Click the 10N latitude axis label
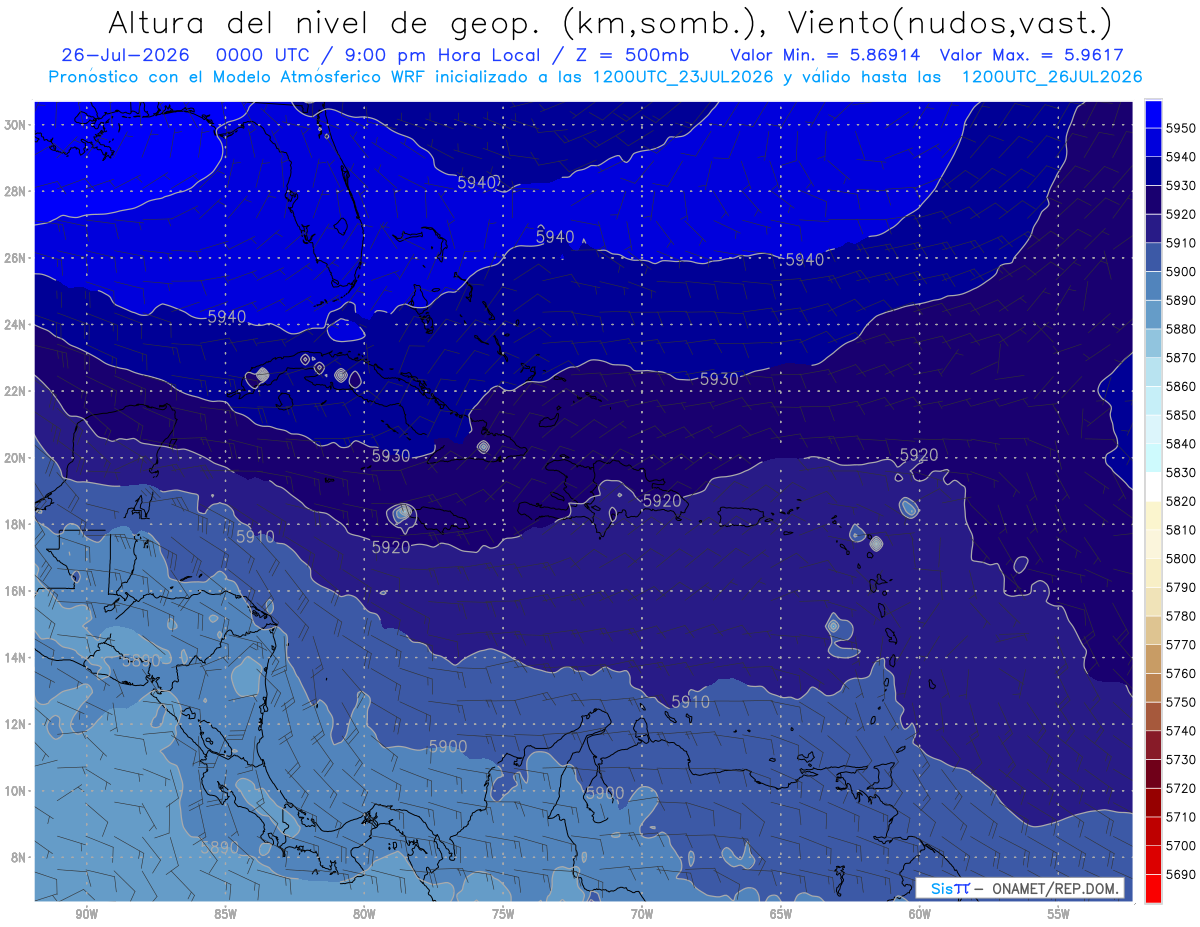This screenshot has height=927, width=1200. [x=15, y=791]
